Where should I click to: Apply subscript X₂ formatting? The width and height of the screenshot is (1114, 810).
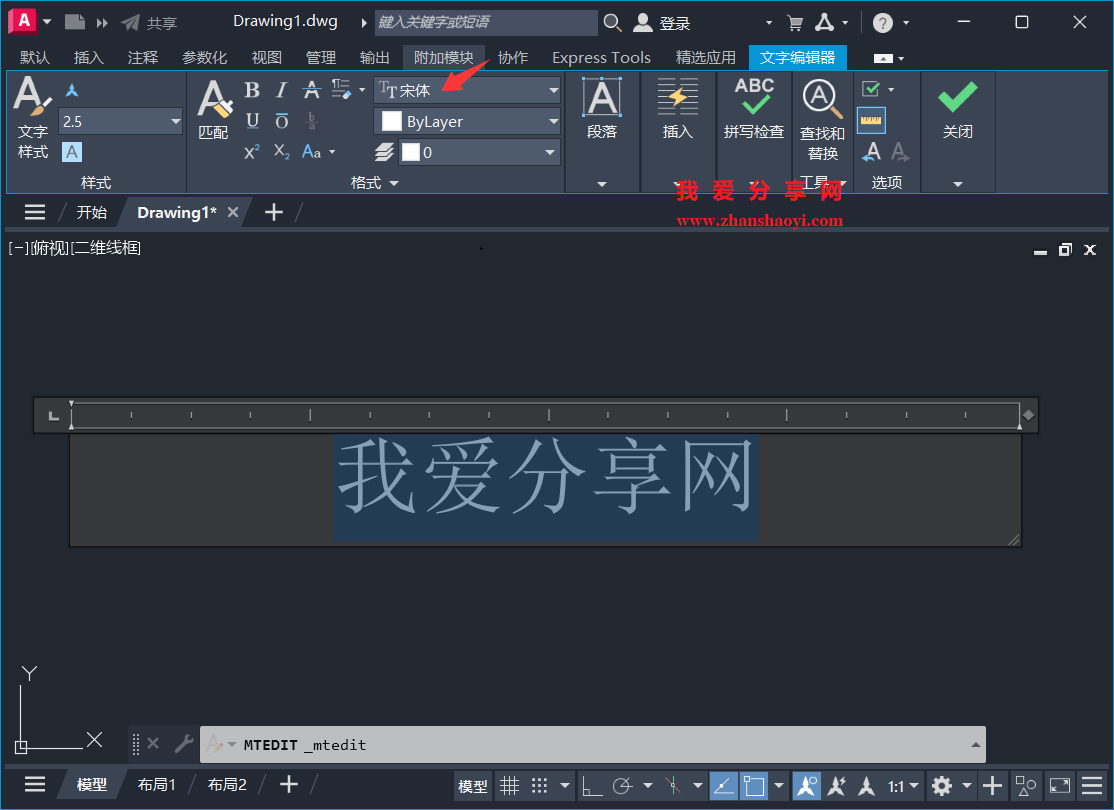coord(282,152)
